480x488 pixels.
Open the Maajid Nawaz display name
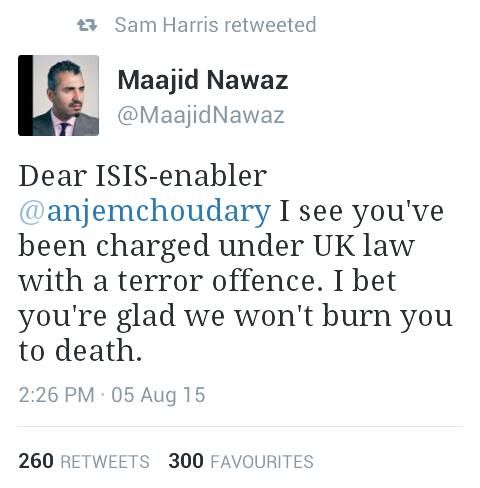tap(203, 80)
